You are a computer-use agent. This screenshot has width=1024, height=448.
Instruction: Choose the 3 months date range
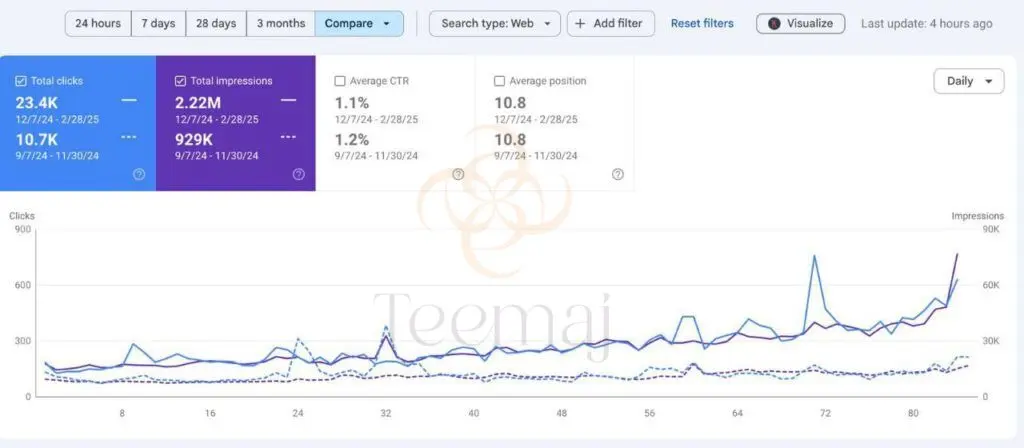tap(280, 23)
